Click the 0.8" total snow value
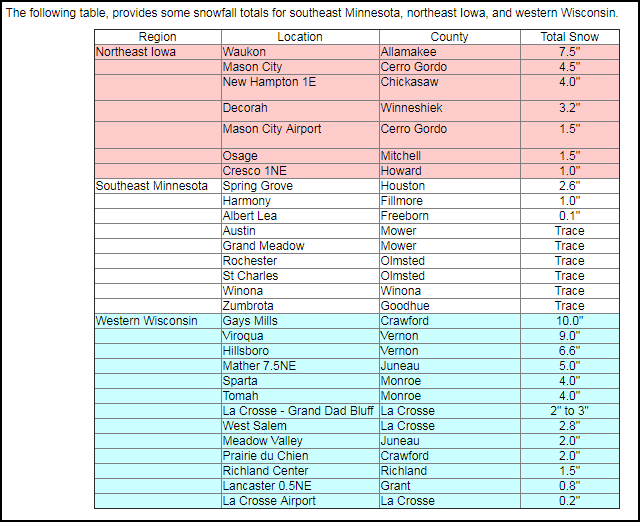 tap(570, 486)
